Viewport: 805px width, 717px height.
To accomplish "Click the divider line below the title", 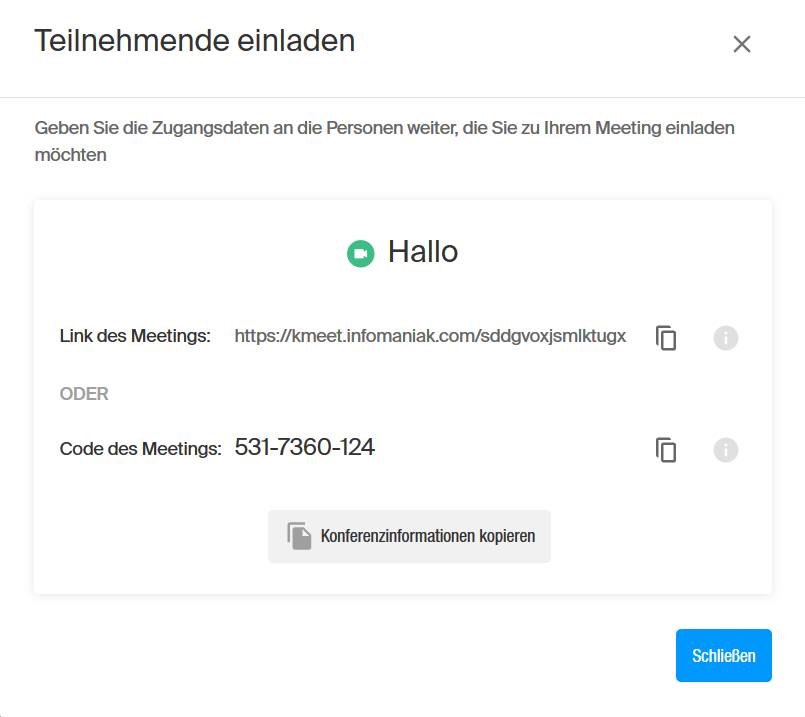I will click(402, 97).
